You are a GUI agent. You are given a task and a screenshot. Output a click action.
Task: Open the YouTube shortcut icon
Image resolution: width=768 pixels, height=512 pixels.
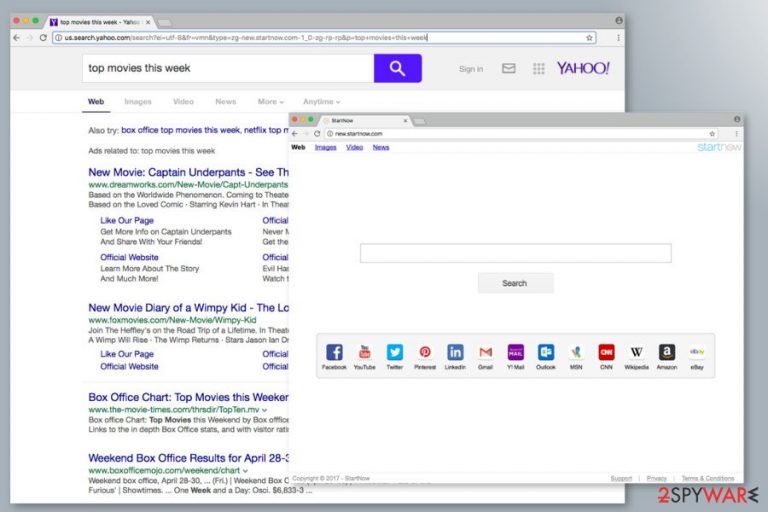tap(364, 352)
